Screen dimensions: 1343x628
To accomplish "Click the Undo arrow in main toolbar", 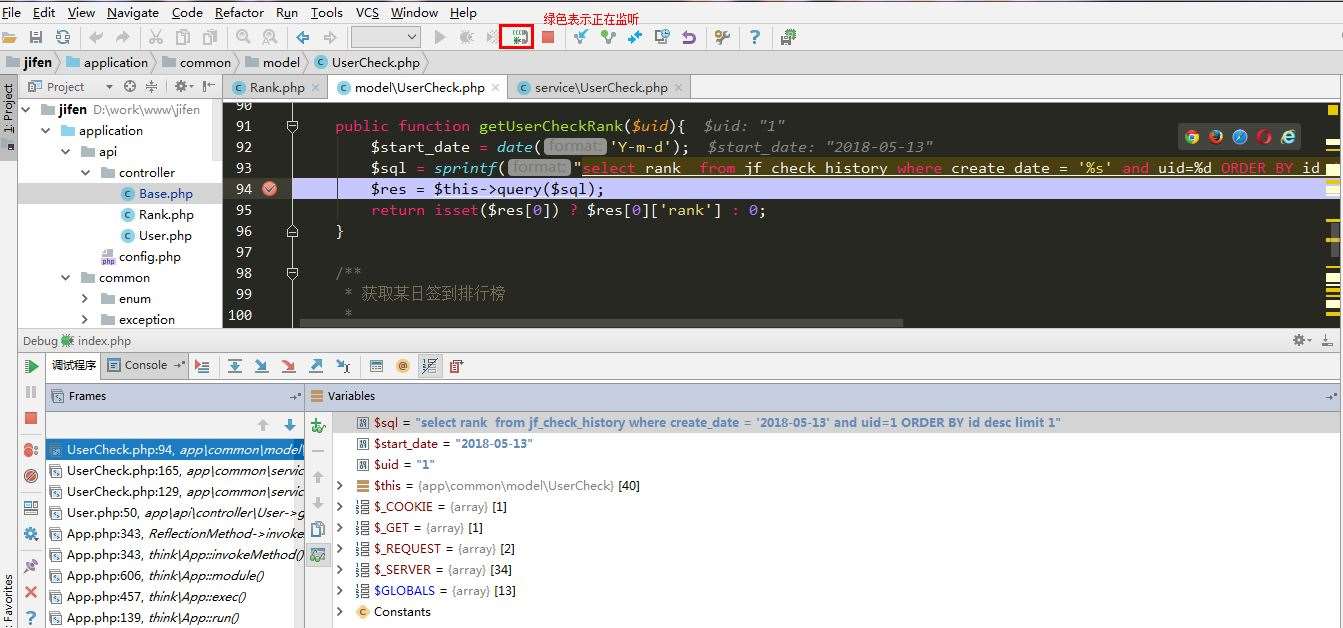I will pos(95,37).
